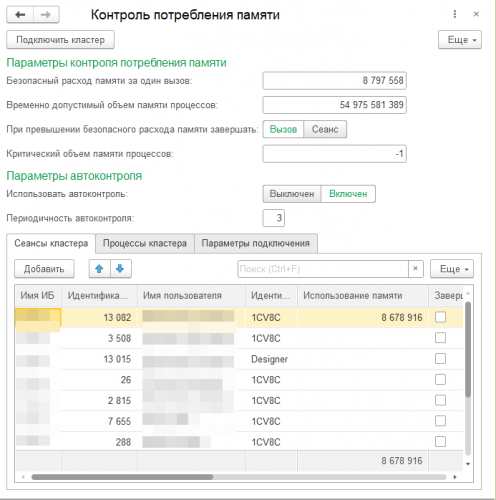Sort by the Имя ИБ column header

(38, 296)
